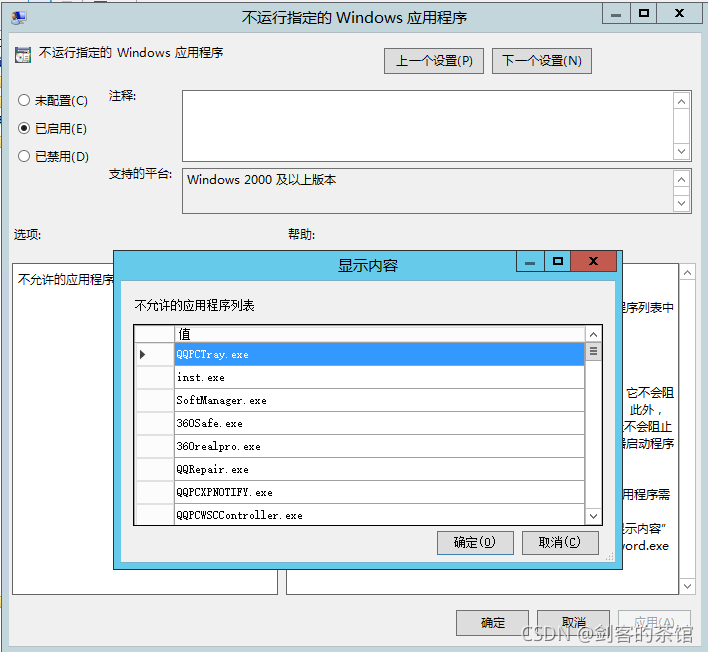Click row header beside inst.exe
The image size is (708, 652).
click(x=155, y=377)
